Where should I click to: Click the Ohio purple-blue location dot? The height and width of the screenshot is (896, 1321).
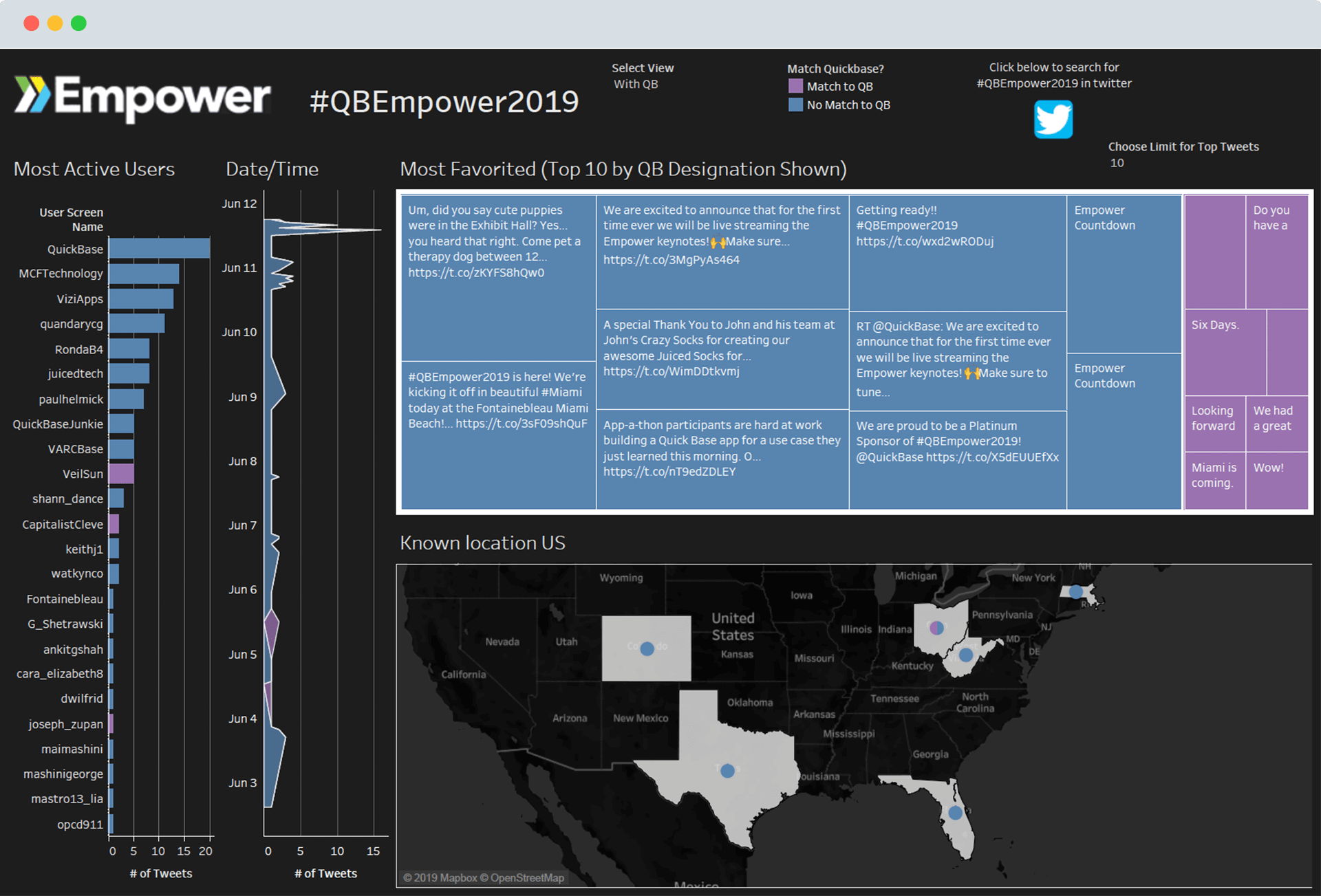click(936, 627)
